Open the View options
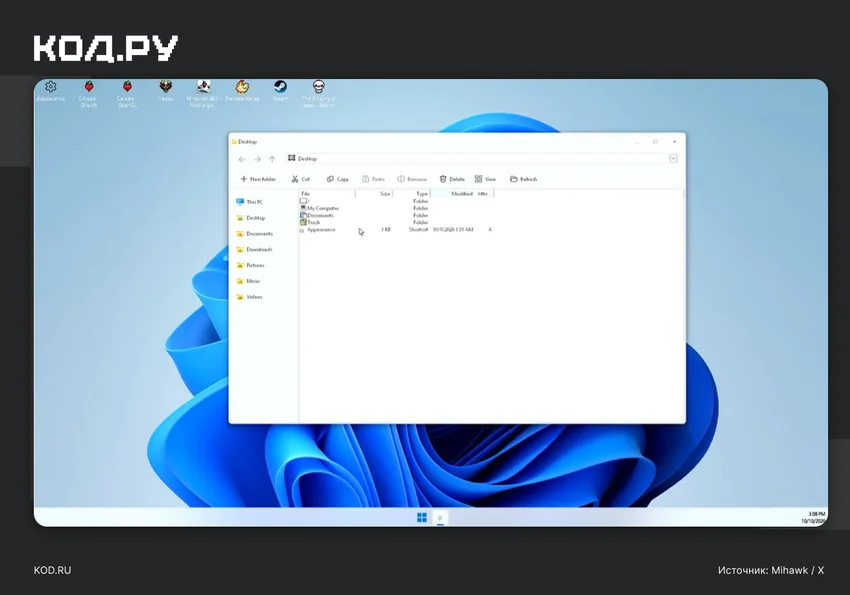 tap(485, 179)
